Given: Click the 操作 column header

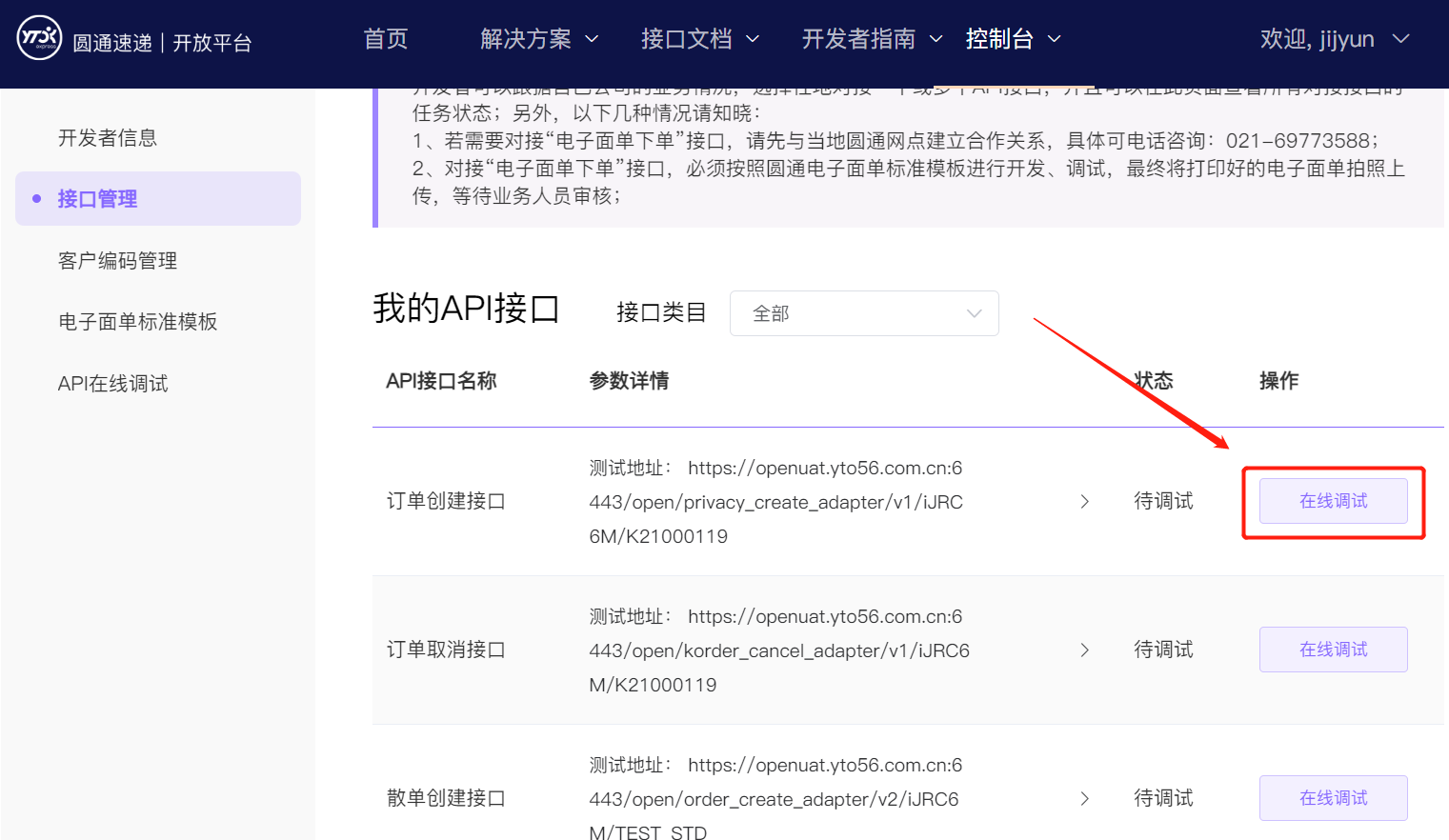Looking at the screenshot, I should (1278, 381).
